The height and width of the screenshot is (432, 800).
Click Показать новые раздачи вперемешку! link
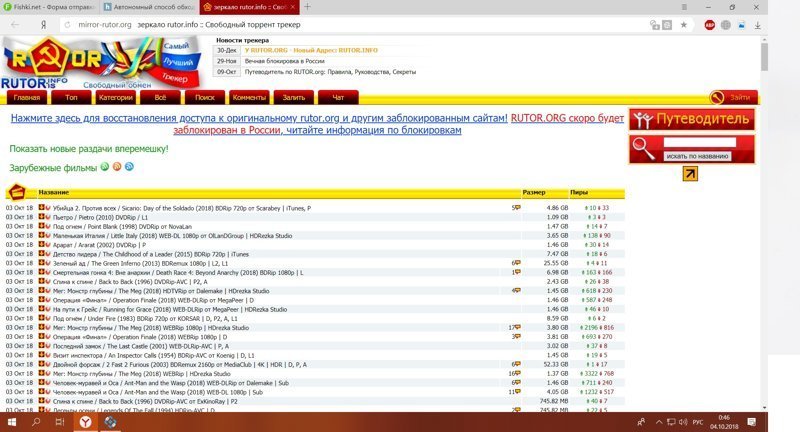click(x=89, y=149)
